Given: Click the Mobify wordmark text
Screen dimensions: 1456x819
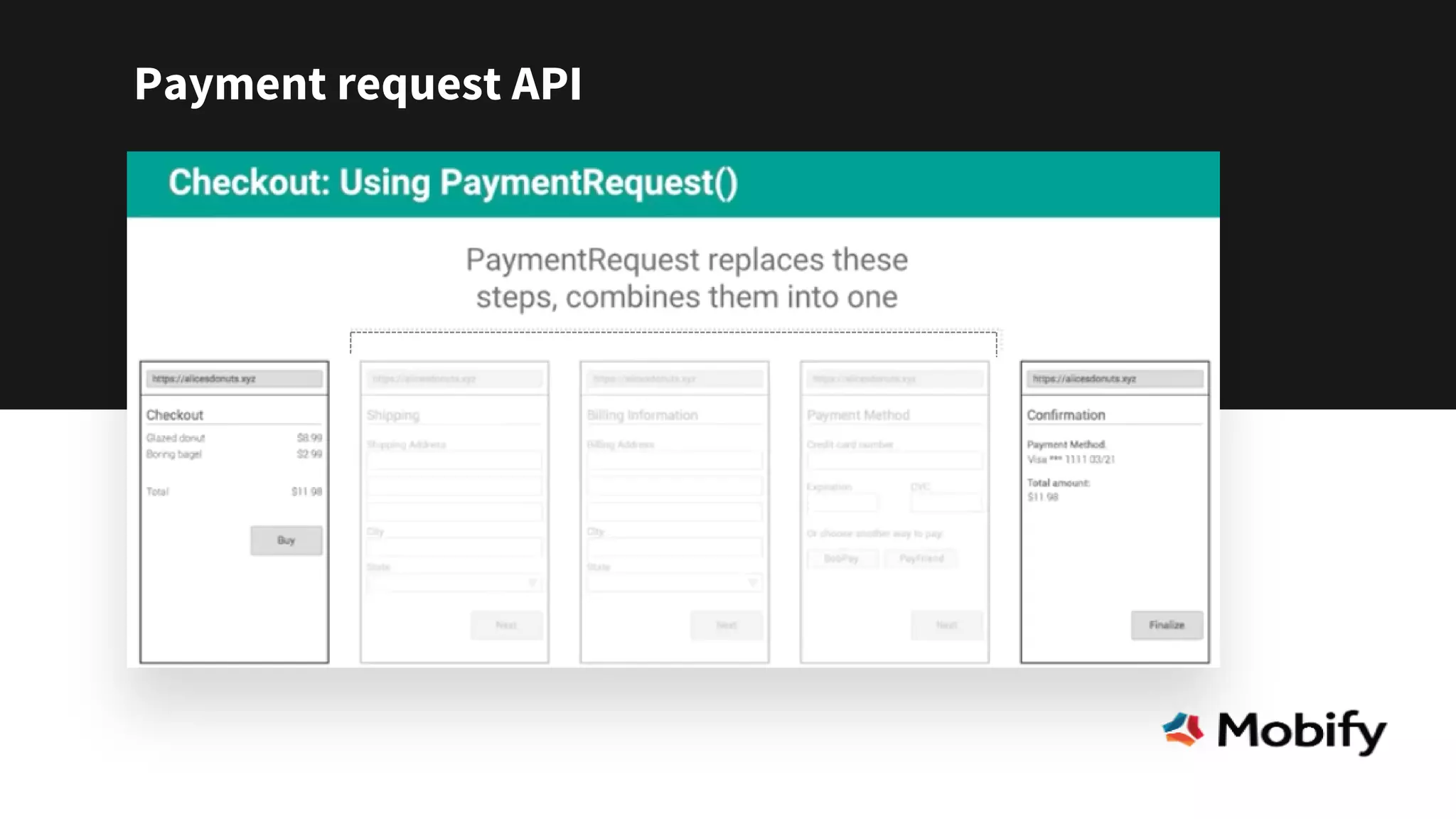Looking at the screenshot, I should pyautogui.click(x=1302, y=732).
